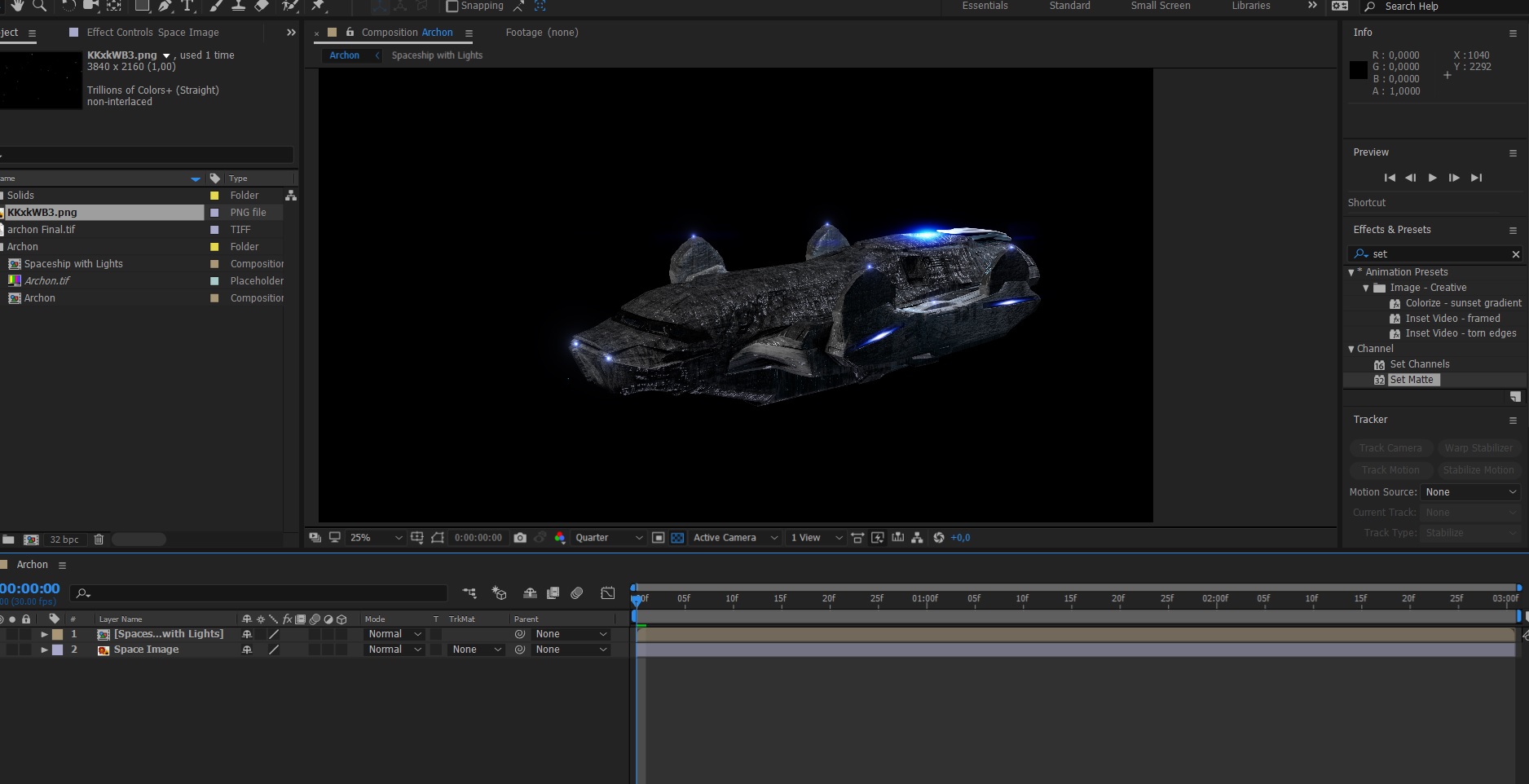Open the Active Camera dropdown

(x=736, y=538)
